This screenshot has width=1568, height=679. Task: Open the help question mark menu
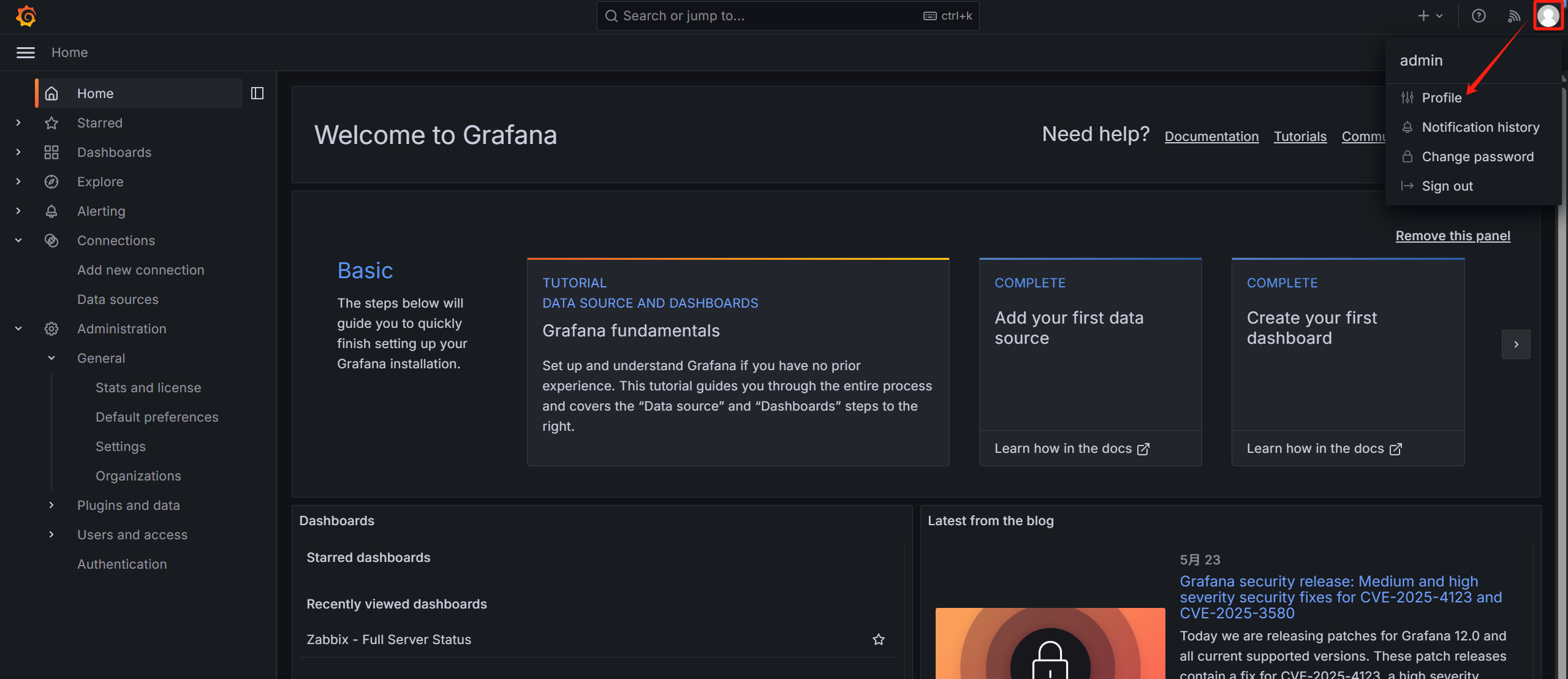1479,16
